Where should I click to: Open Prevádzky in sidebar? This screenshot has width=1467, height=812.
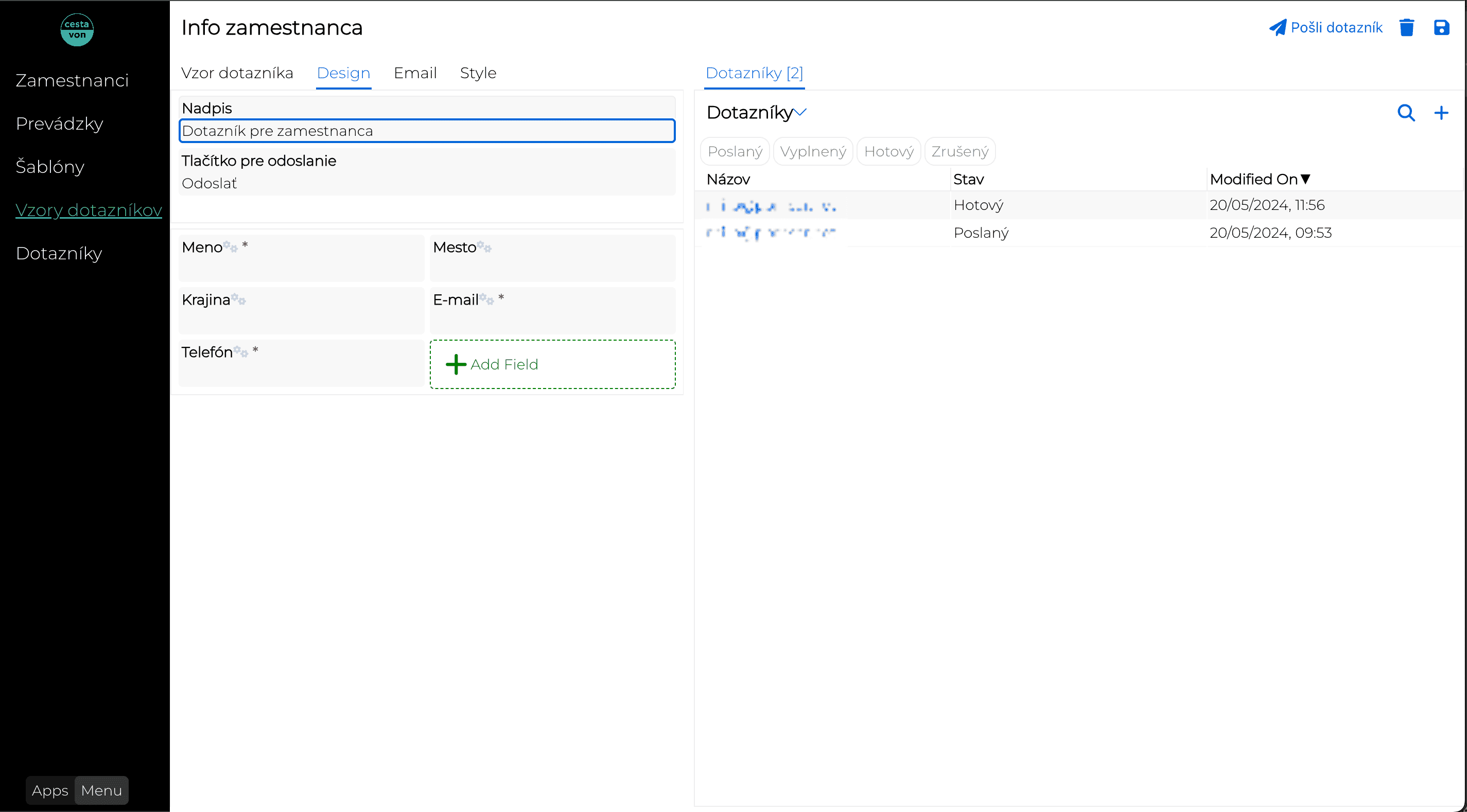(59, 123)
